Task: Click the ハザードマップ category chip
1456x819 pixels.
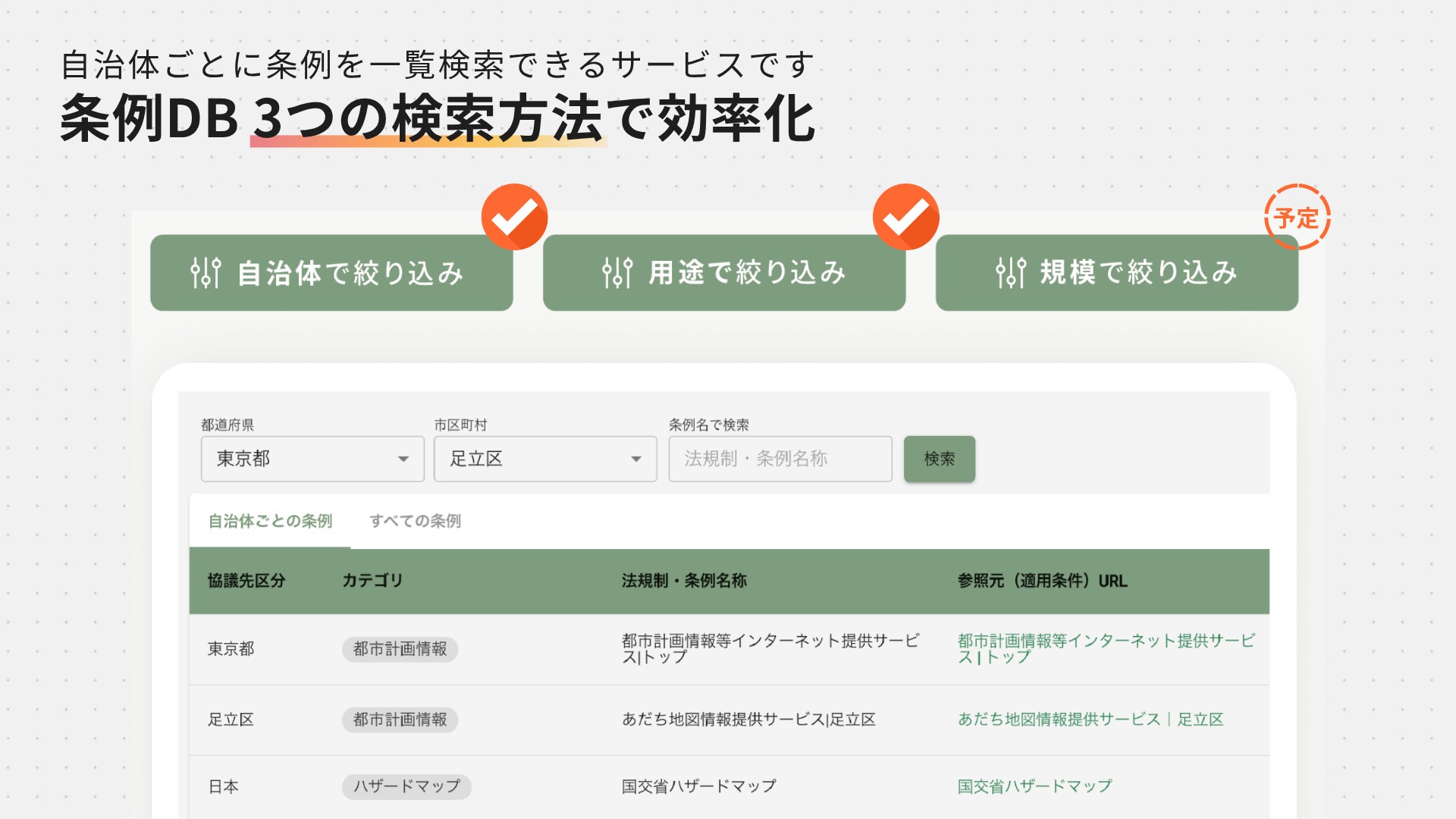Action: point(406,786)
